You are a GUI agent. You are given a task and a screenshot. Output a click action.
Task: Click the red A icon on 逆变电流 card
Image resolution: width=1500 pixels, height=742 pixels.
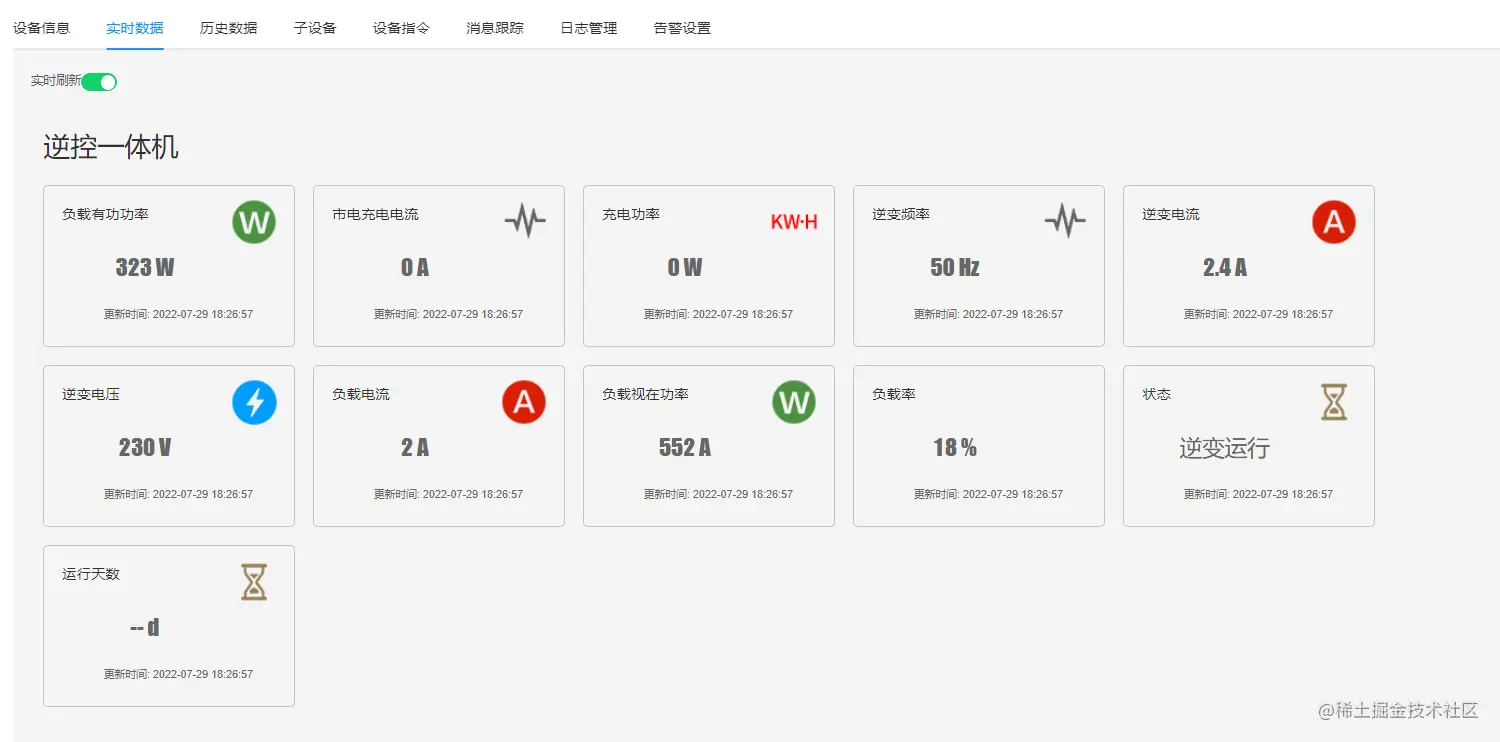point(1334,222)
